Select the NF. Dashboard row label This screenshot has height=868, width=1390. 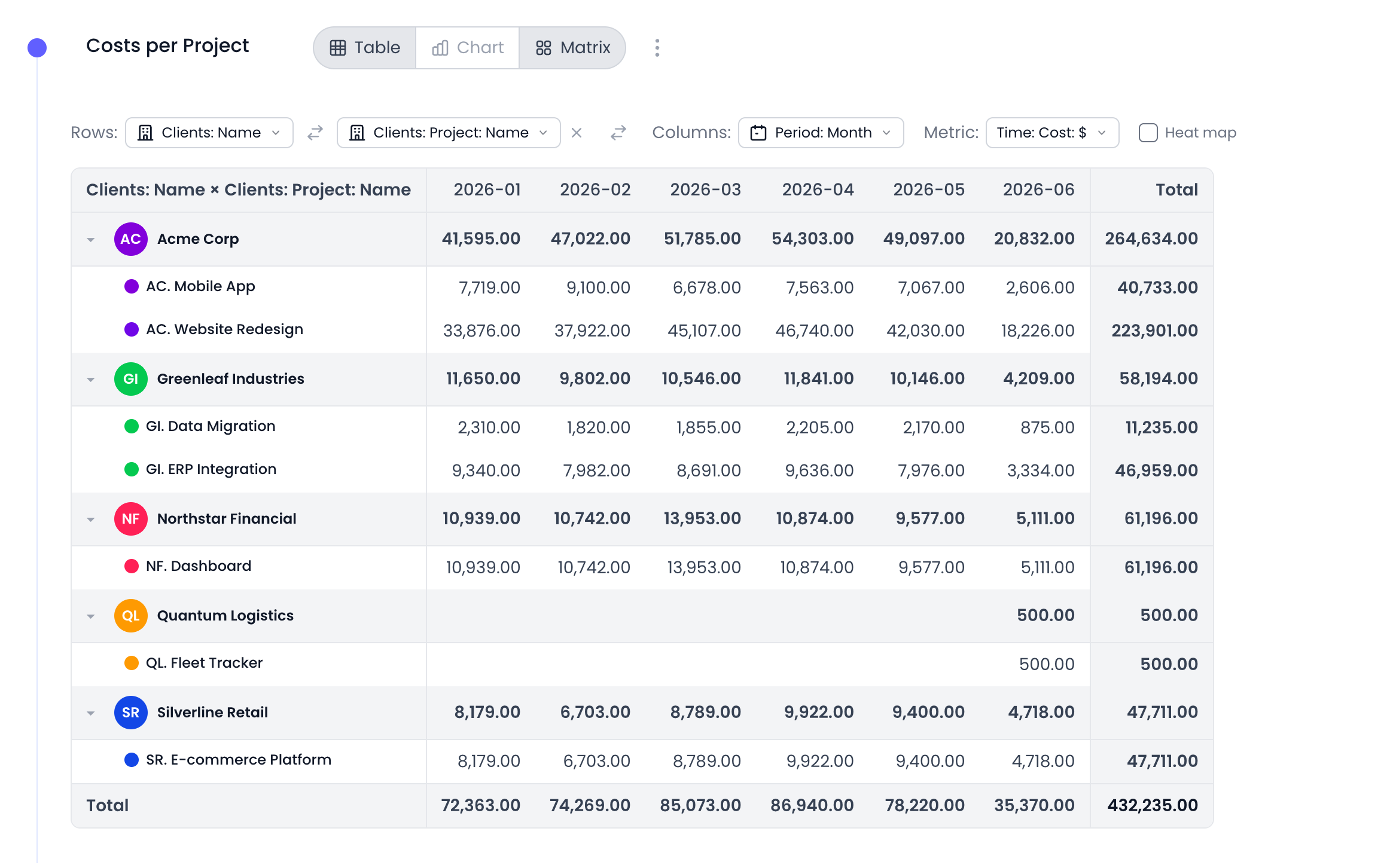click(199, 566)
